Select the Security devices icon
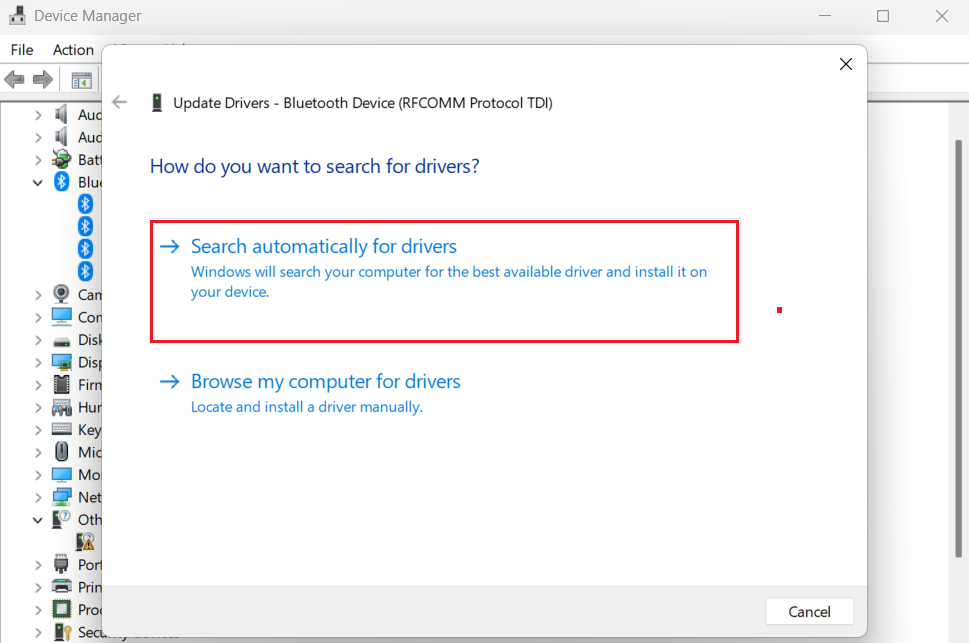This screenshot has height=643, width=969. [x=62, y=631]
